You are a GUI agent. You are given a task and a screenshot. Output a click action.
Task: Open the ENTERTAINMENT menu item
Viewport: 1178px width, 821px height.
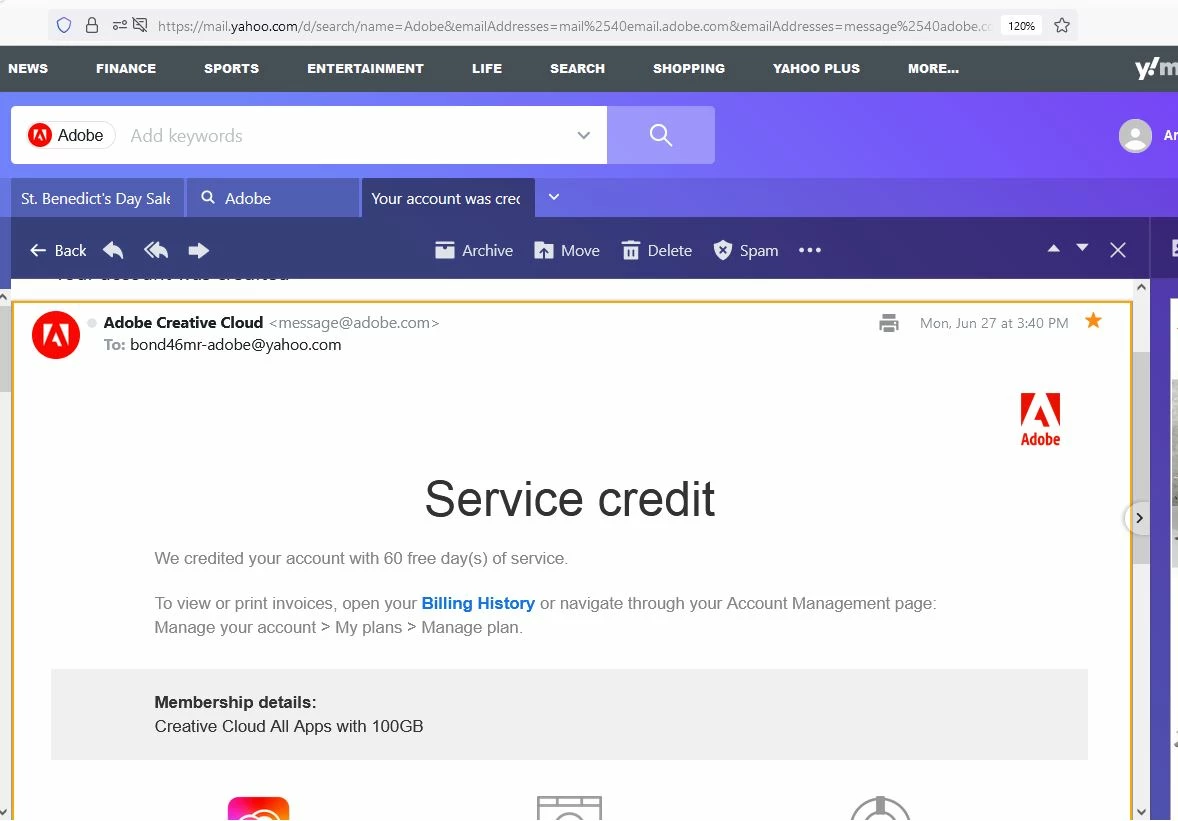point(365,68)
